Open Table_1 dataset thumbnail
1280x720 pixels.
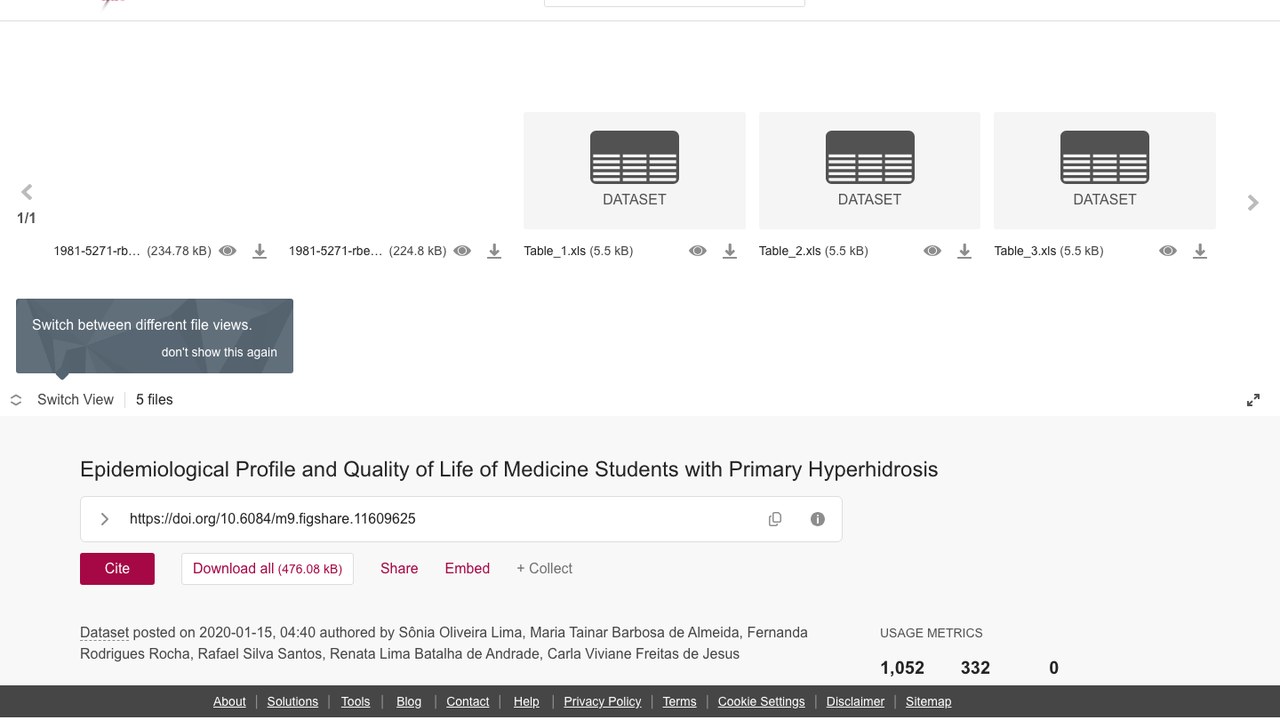635,170
